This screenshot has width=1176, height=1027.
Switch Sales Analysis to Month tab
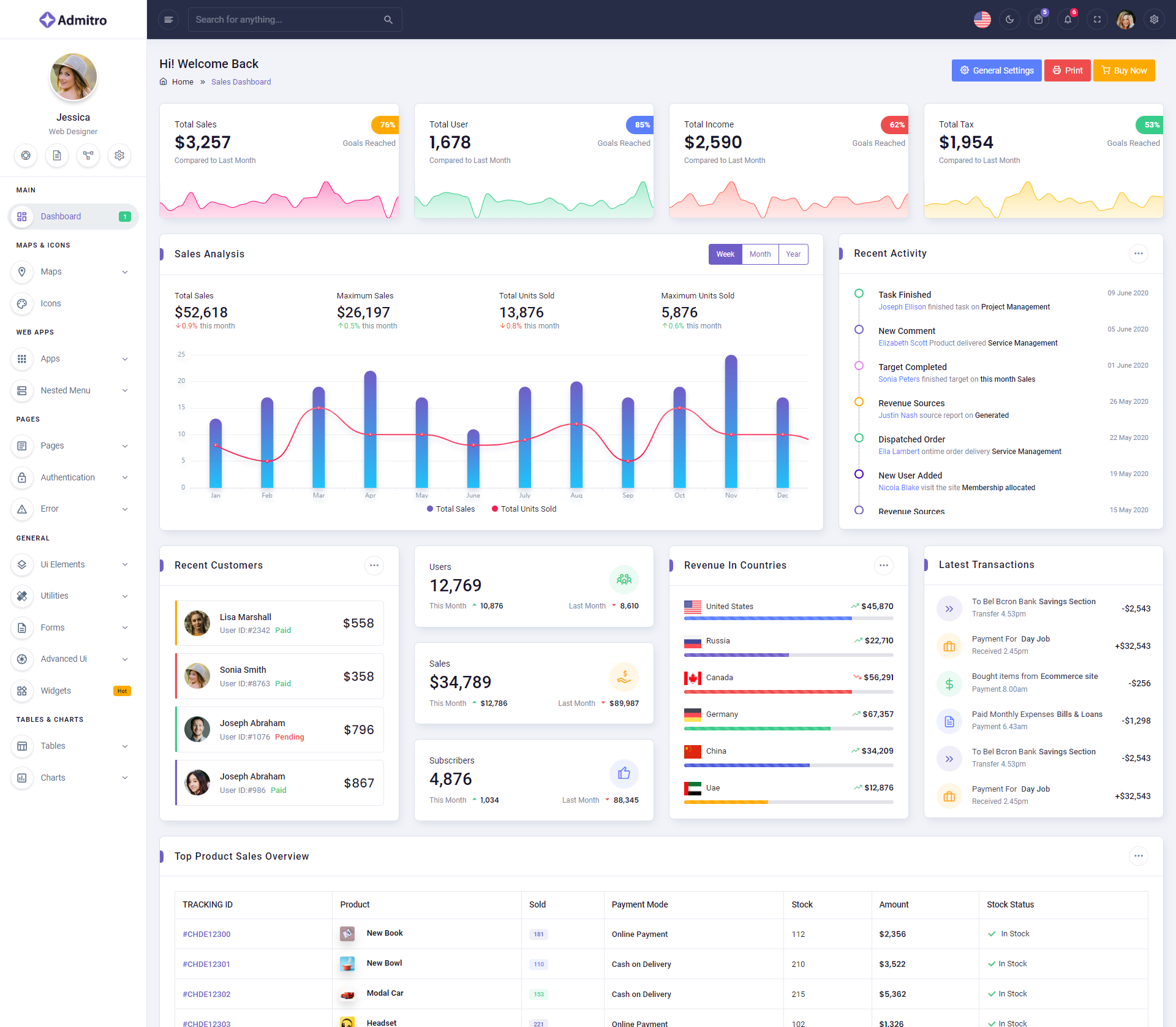point(760,254)
